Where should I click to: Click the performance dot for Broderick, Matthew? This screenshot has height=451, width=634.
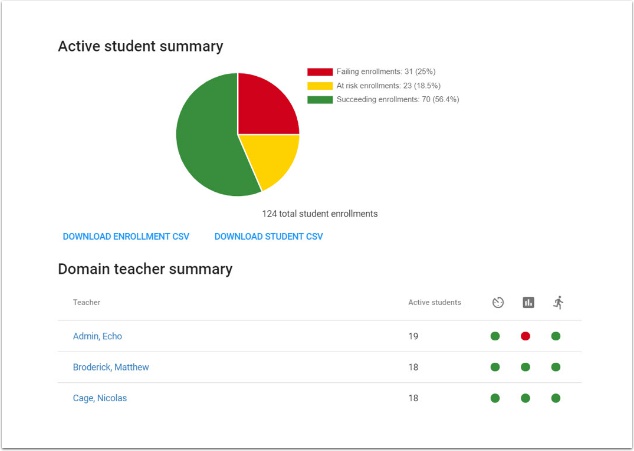click(525, 367)
